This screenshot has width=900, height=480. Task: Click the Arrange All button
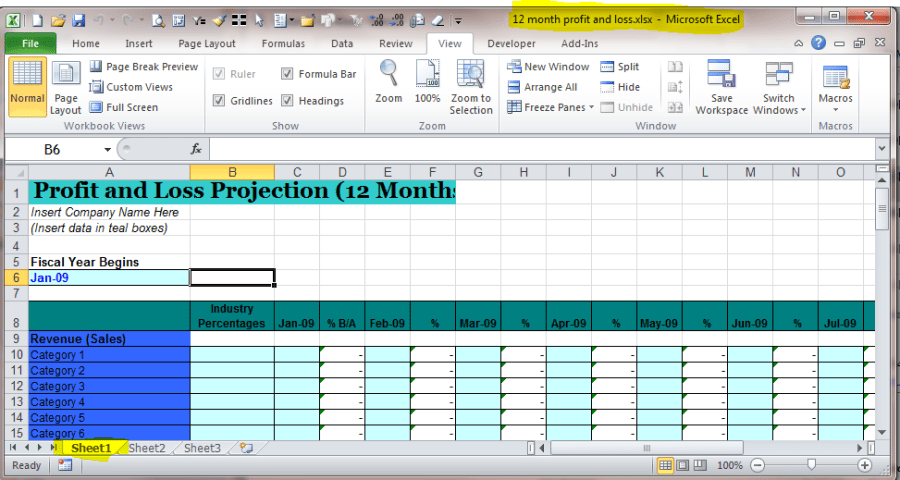click(x=542, y=87)
